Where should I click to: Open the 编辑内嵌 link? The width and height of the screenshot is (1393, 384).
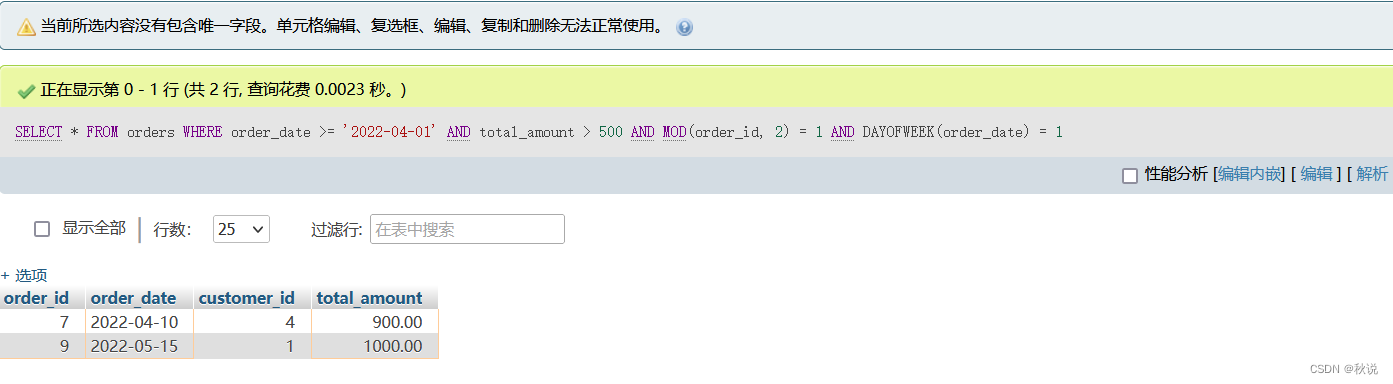[1250, 174]
